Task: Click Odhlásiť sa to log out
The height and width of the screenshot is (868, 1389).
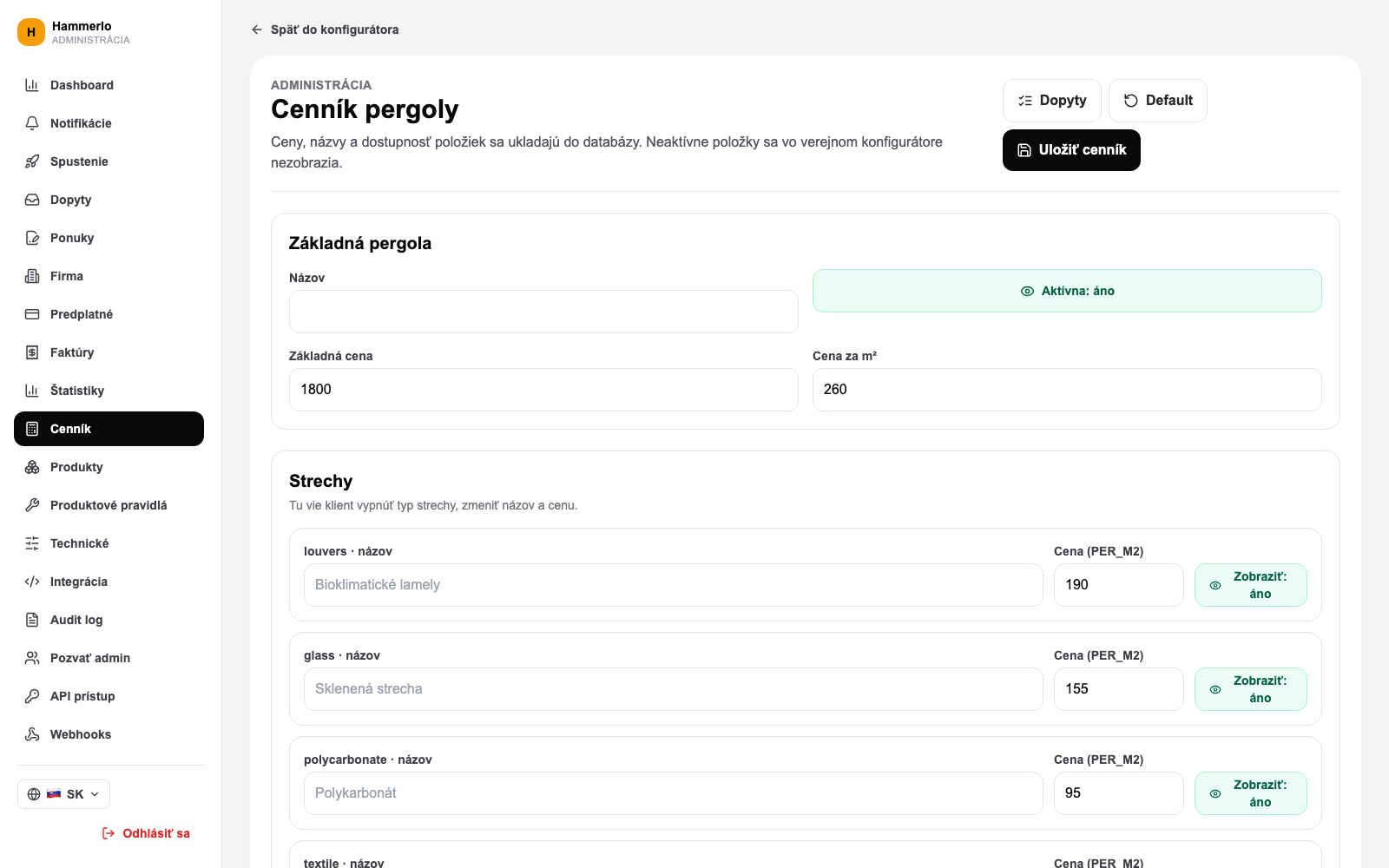Action: click(x=146, y=833)
